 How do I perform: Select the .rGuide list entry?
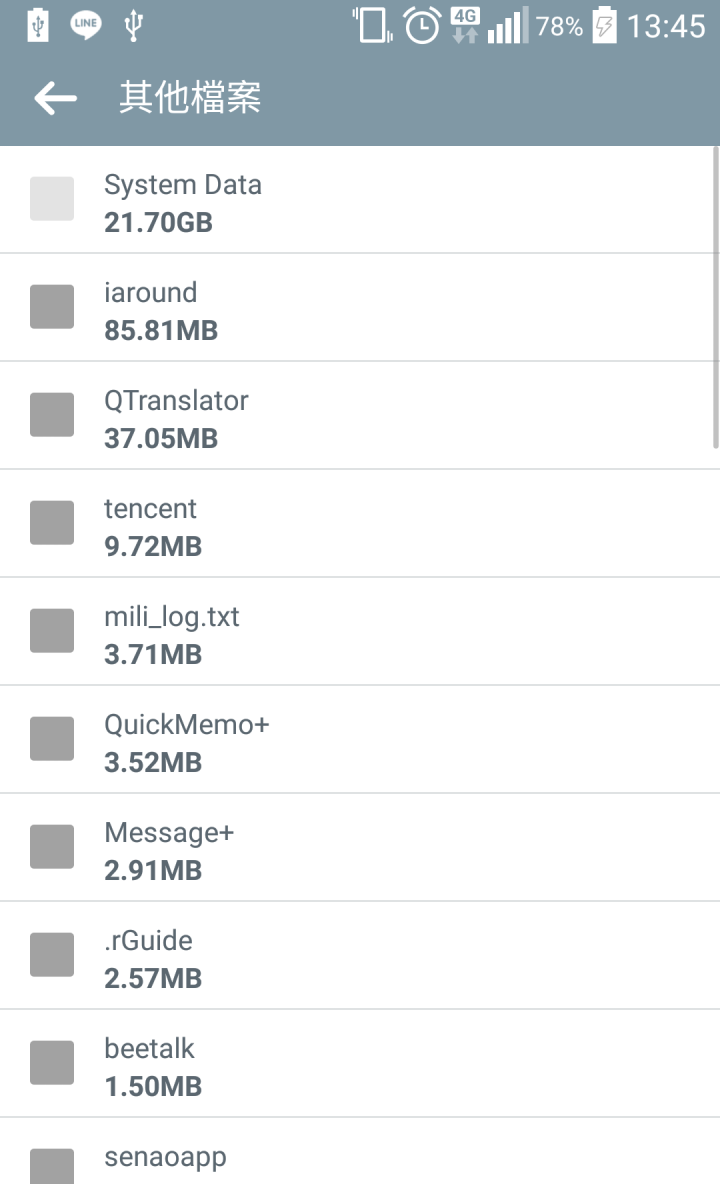[360, 955]
